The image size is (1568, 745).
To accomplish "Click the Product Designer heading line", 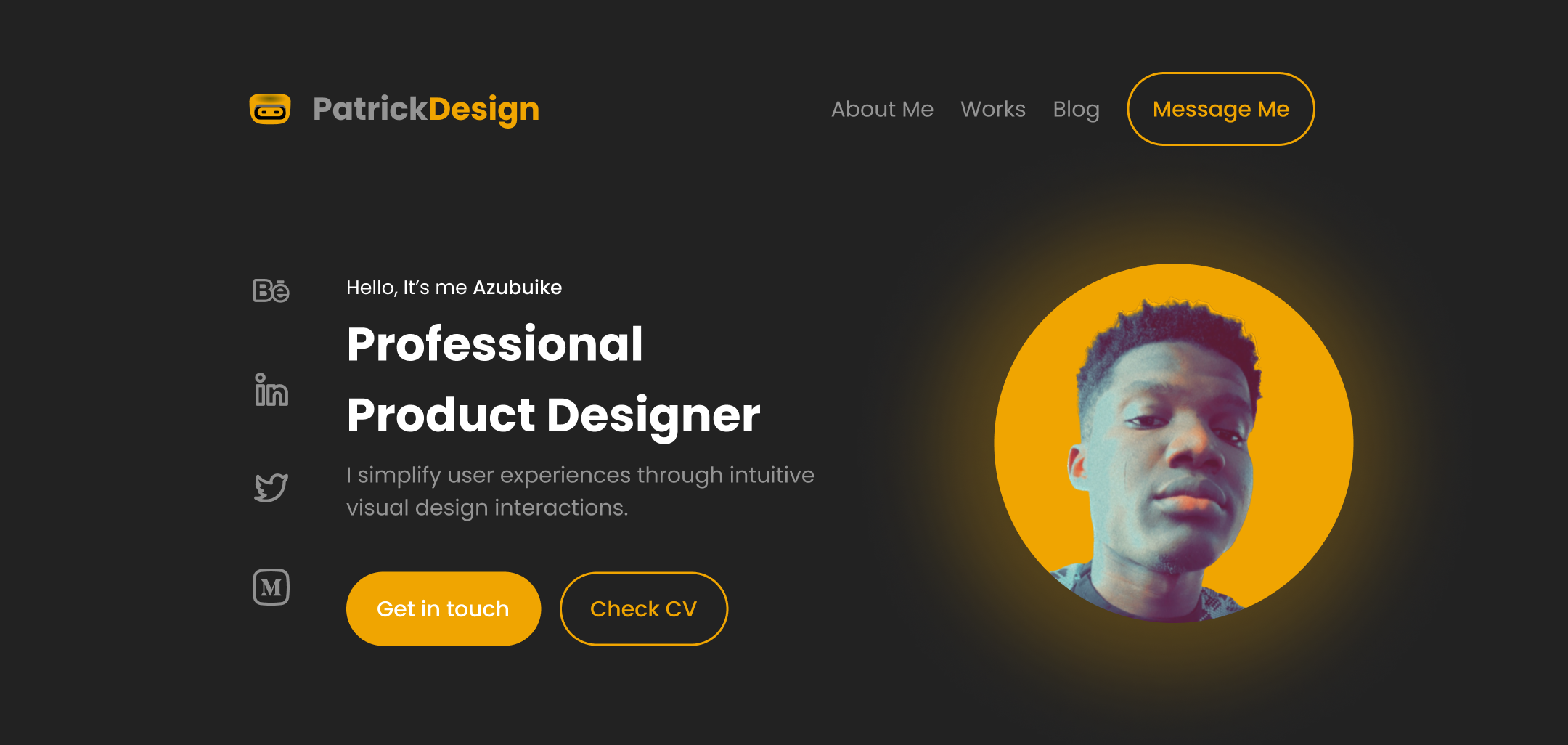I will (x=553, y=416).
